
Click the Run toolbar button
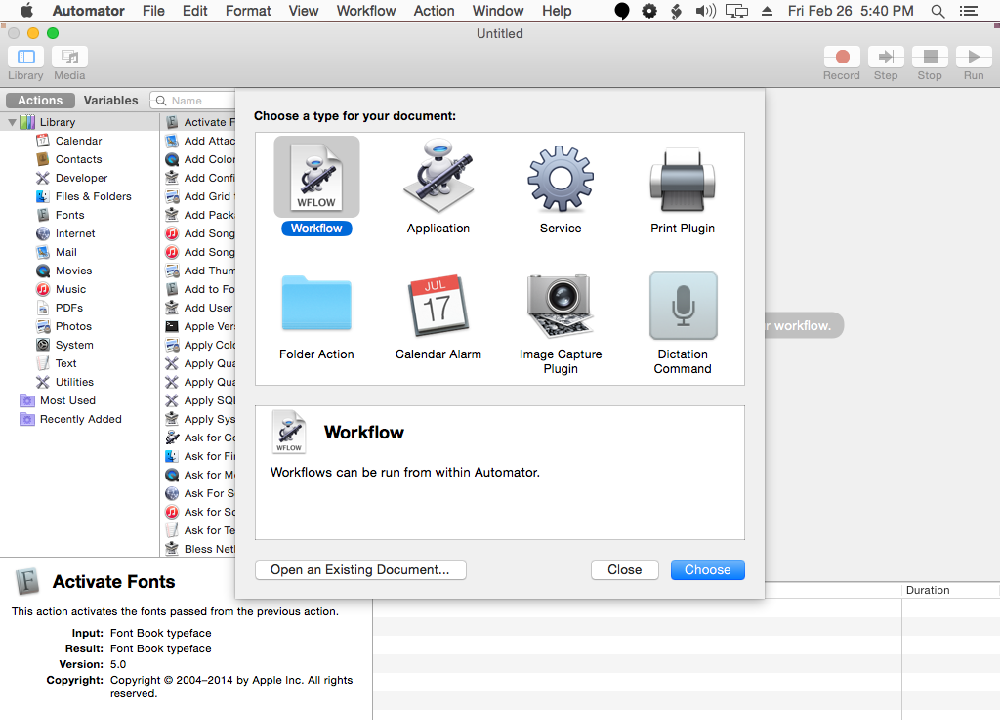[x=974, y=57]
